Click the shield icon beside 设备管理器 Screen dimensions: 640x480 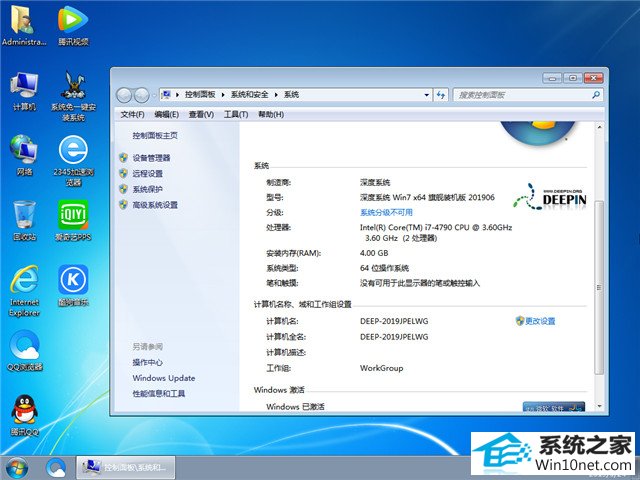(x=123, y=158)
